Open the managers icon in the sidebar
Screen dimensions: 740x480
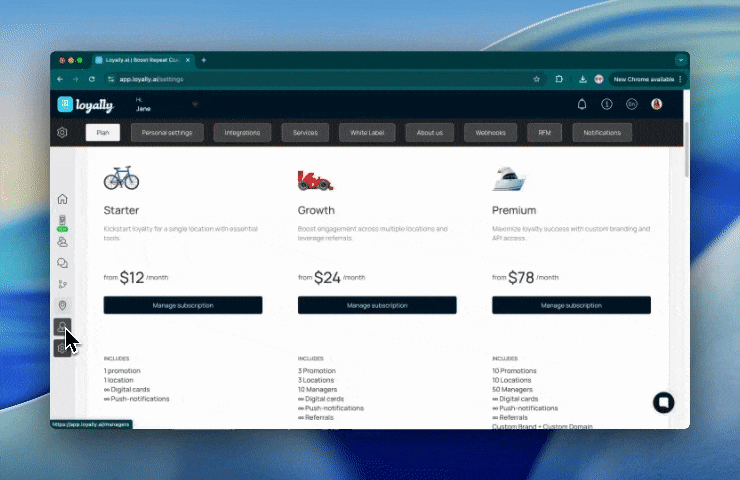pos(62,327)
